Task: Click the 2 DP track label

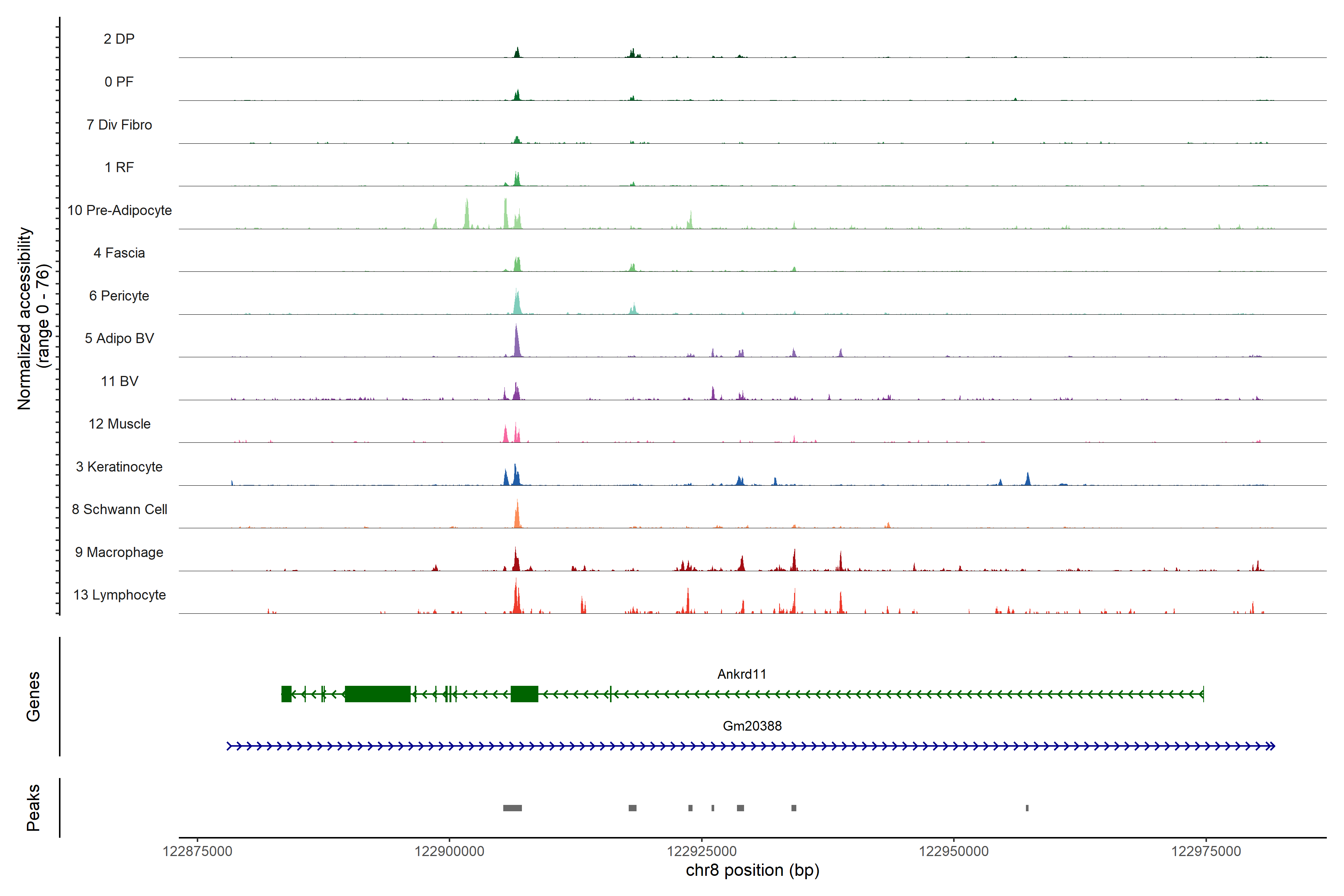Action: point(119,39)
